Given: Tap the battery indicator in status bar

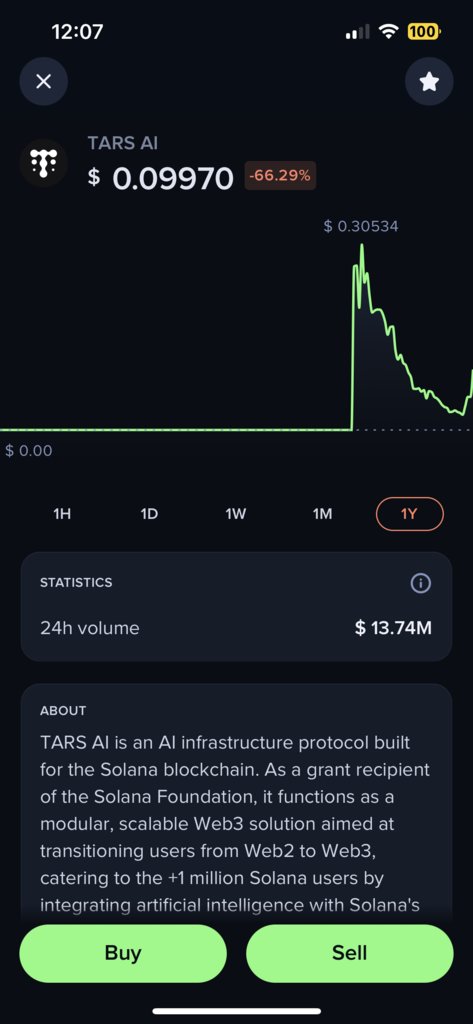Looking at the screenshot, I should (423, 31).
